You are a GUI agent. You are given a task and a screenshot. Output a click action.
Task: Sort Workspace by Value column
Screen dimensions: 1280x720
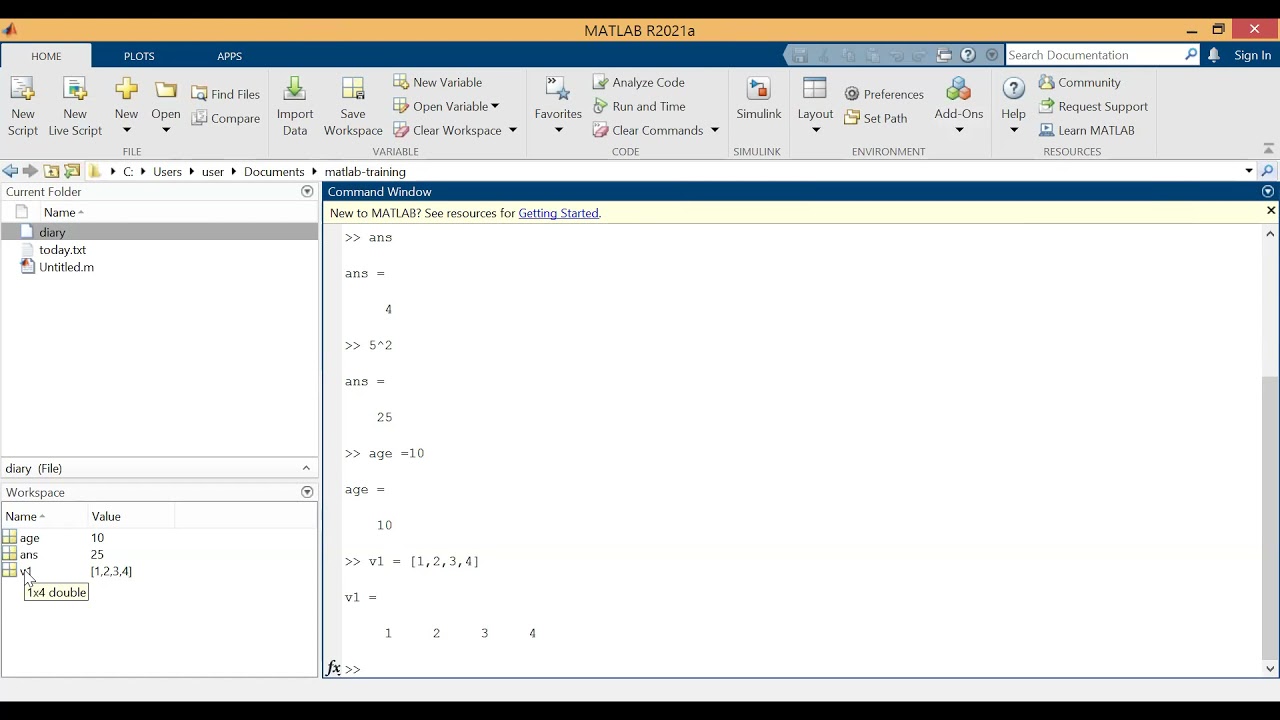(106, 516)
